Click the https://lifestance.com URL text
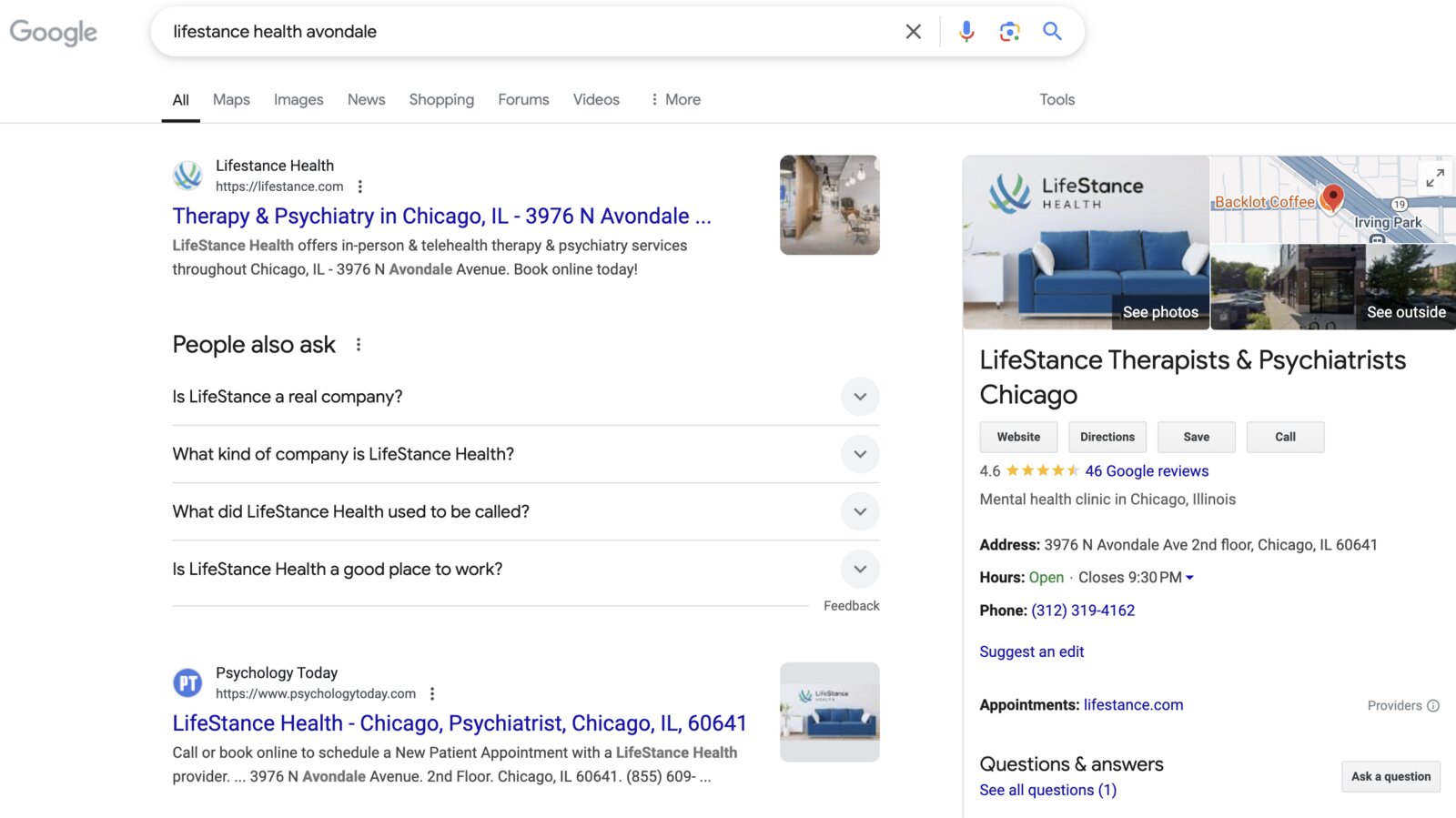The height and width of the screenshot is (818, 1456). (279, 187)
